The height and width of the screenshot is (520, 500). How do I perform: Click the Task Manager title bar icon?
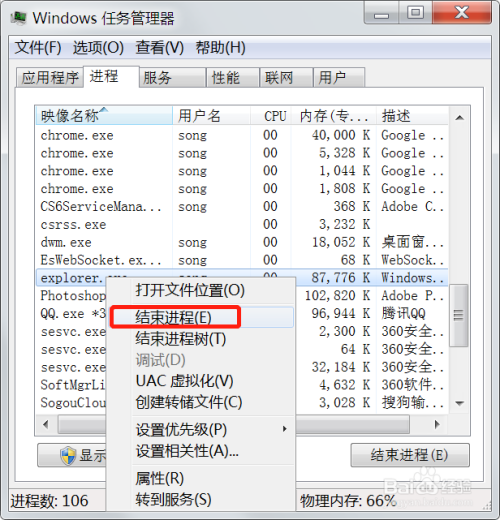[x=18, y=17]
